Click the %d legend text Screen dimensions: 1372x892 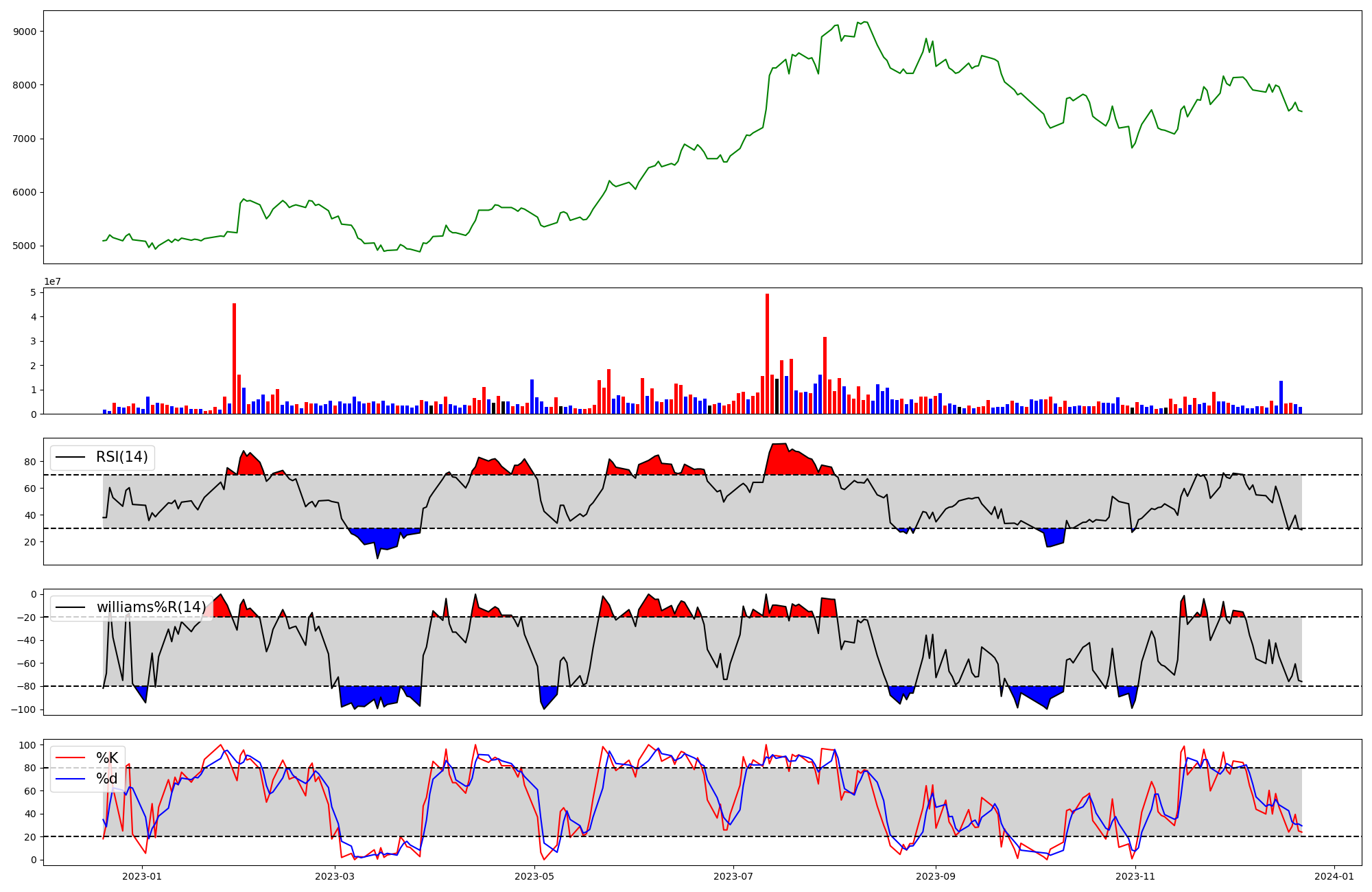[107, 779]
